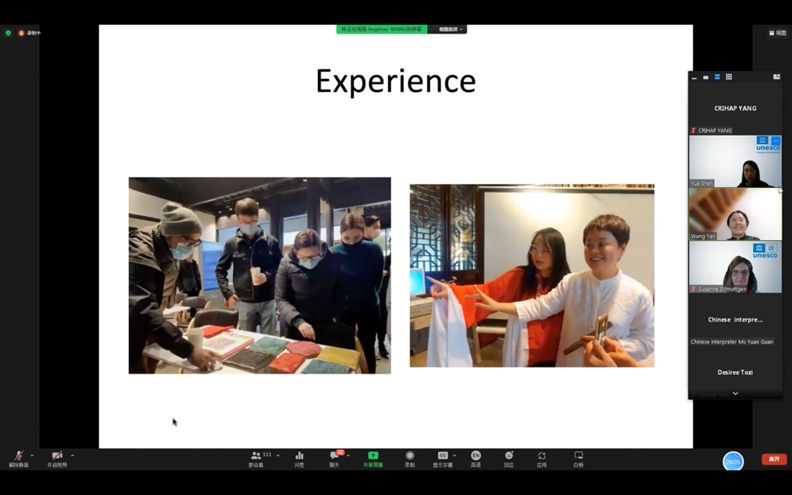Image resolution: width=792 pixels, height=495 pixels.
Task: Expand the arrow next to participants
Action: (278, 456)
